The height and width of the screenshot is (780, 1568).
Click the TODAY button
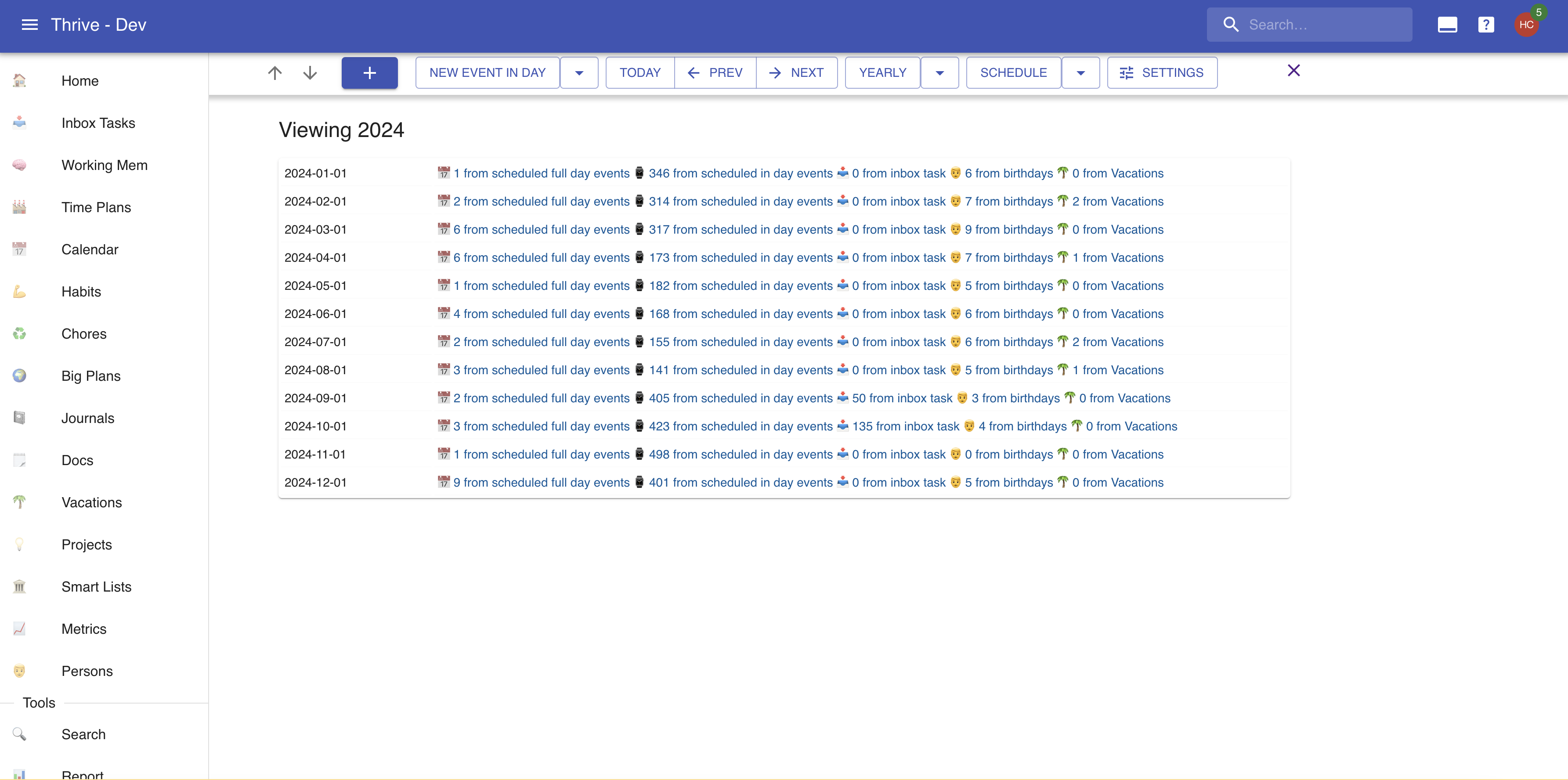640,72
